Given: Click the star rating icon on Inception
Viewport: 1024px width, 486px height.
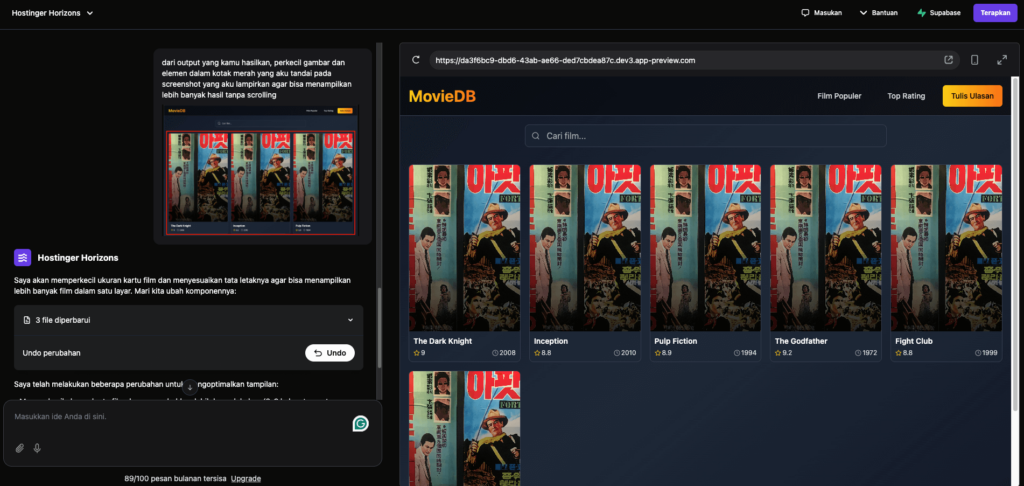Looking at the screenshot, I should (x=537, y=353).
